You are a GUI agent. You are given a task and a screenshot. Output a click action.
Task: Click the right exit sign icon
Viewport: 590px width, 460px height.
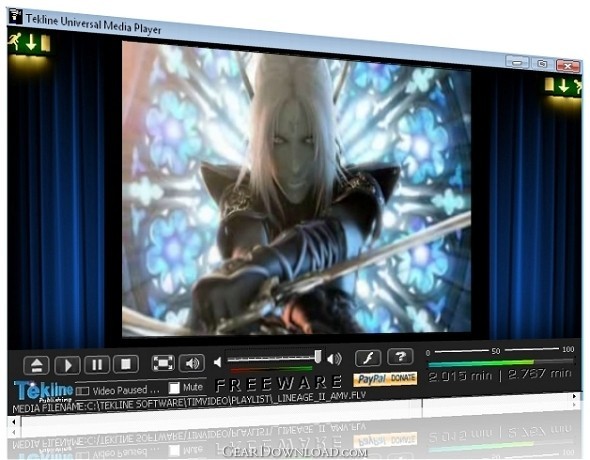pos(563,86)
